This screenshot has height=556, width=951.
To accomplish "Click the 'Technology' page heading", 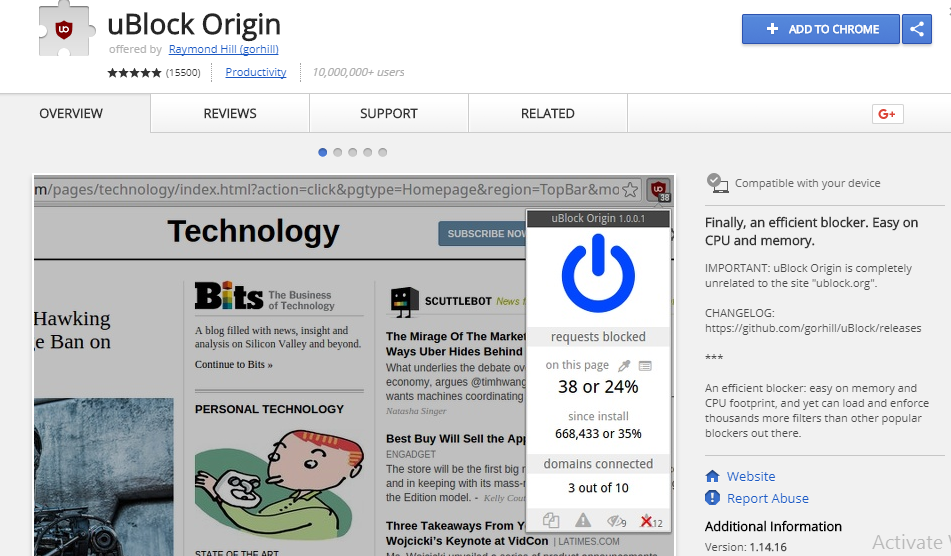I will (254, 232).
